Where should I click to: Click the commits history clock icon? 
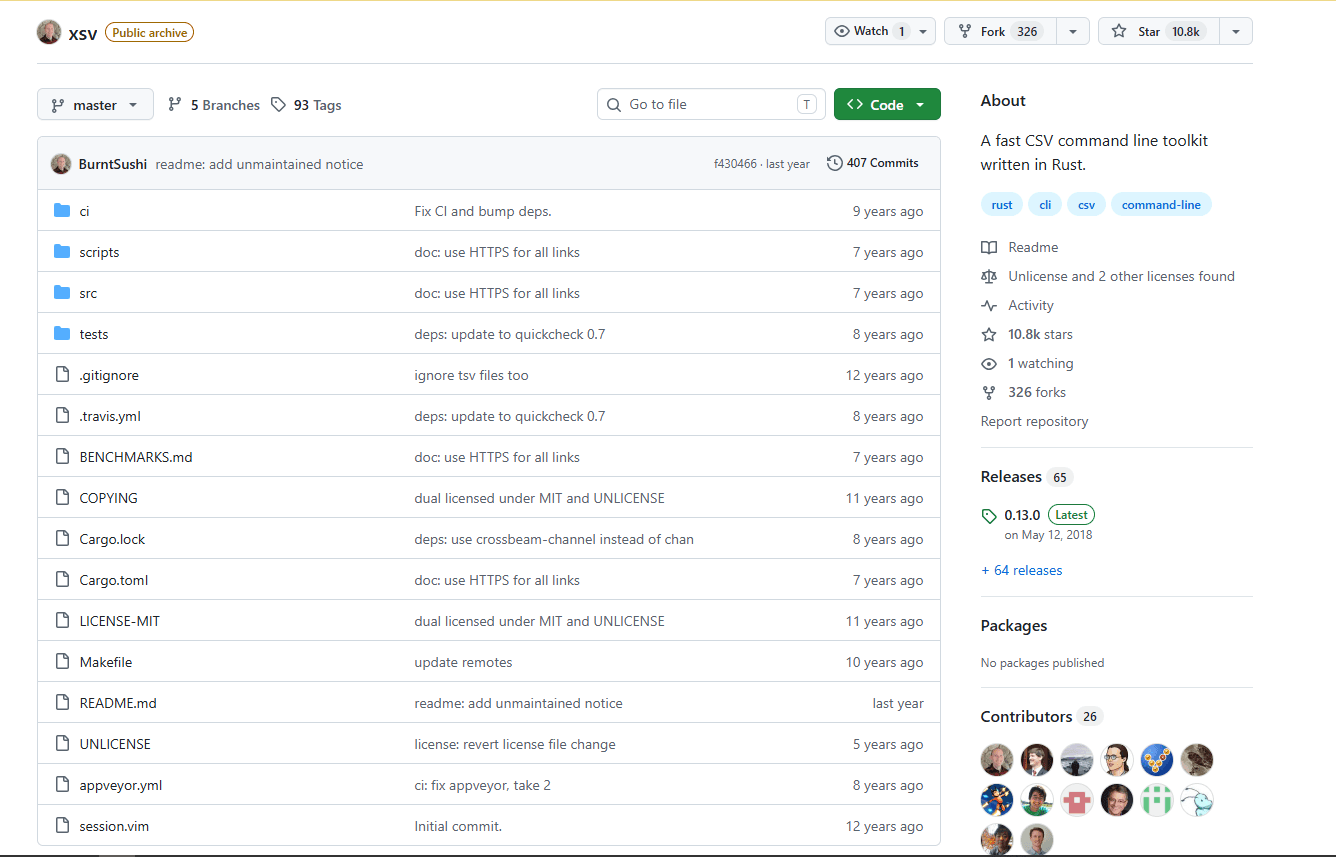tap(834, 163)
